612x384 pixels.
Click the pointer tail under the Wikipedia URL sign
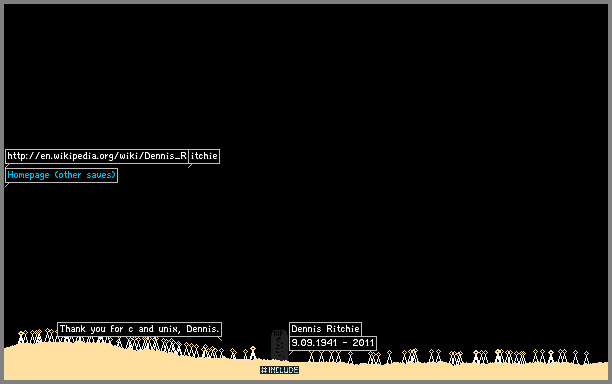coord(7,165)
